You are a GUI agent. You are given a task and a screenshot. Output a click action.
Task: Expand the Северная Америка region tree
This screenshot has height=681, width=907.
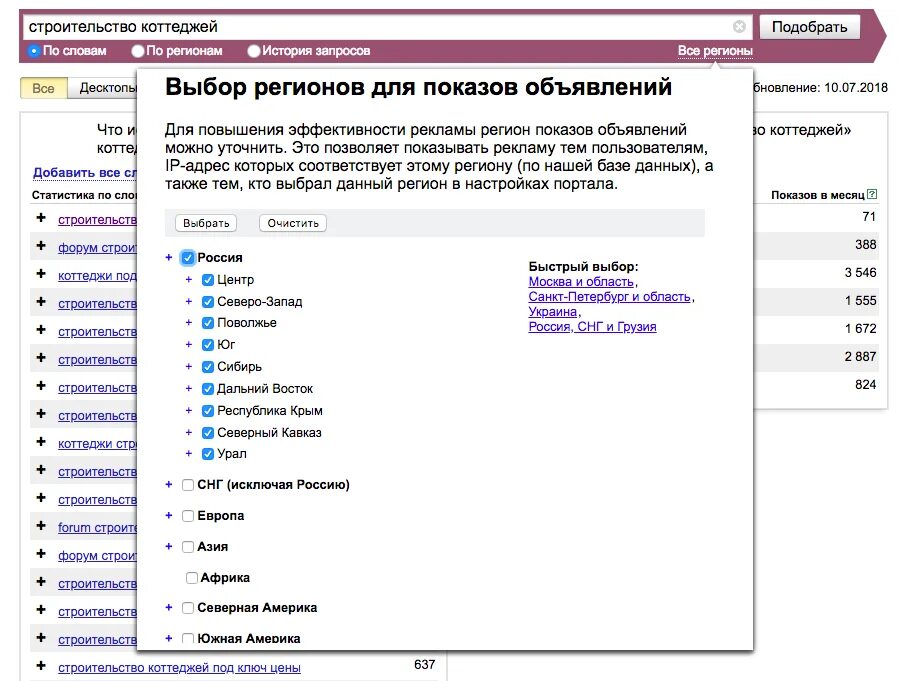pos(169,608)
